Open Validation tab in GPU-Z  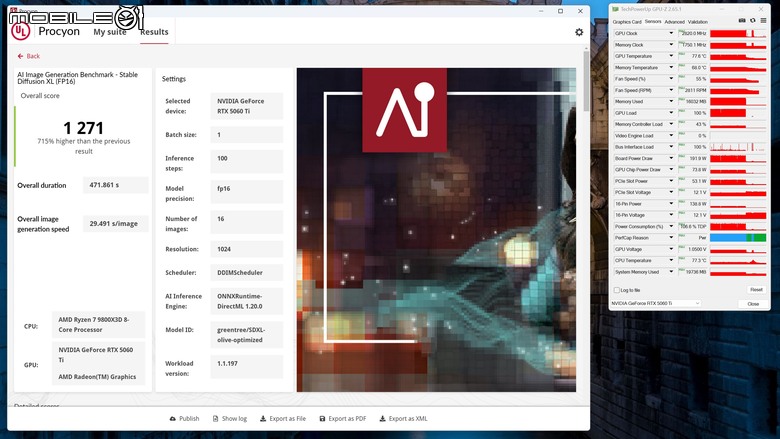pos(697,22)
